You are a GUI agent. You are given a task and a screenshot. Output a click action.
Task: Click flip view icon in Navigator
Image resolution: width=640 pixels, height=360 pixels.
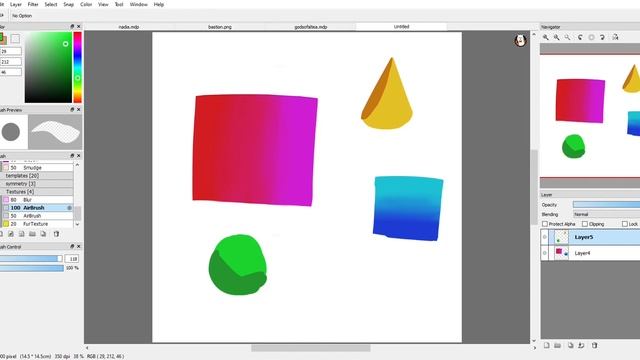[615, 37]
